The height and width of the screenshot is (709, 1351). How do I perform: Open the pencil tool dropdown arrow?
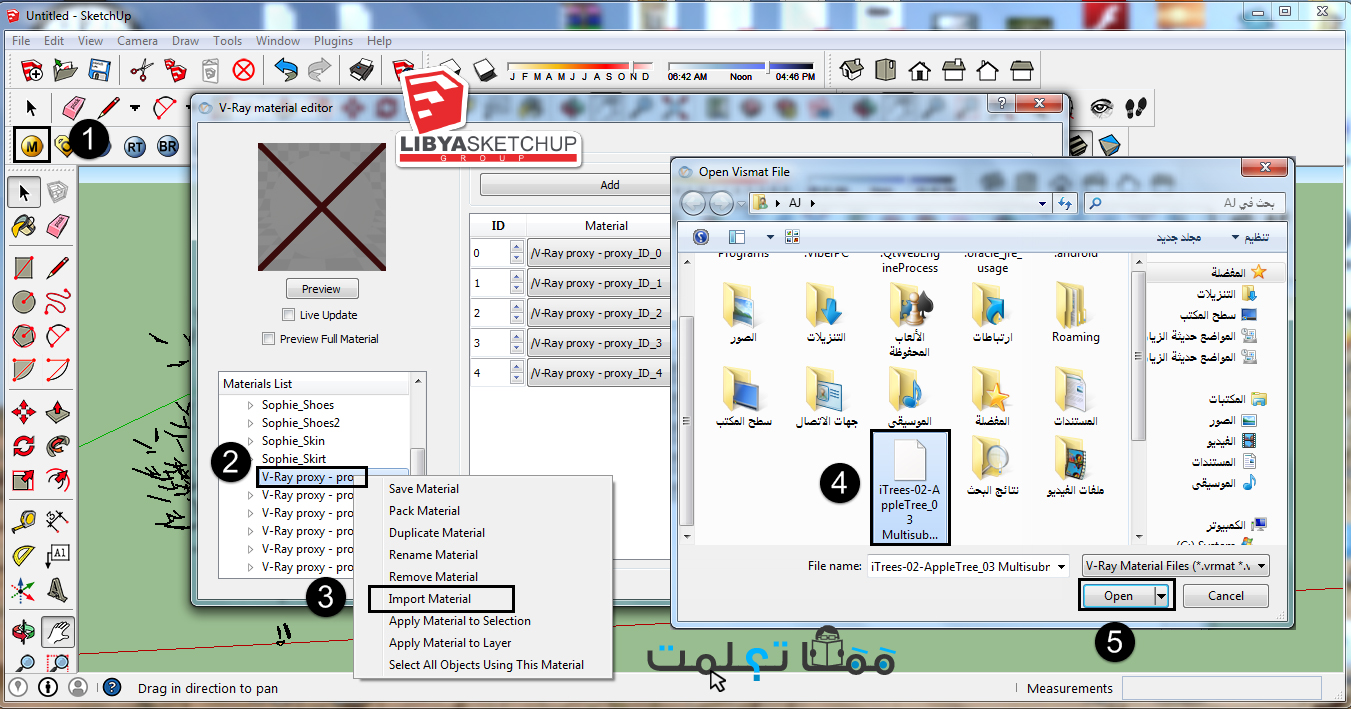pos(135,108)
